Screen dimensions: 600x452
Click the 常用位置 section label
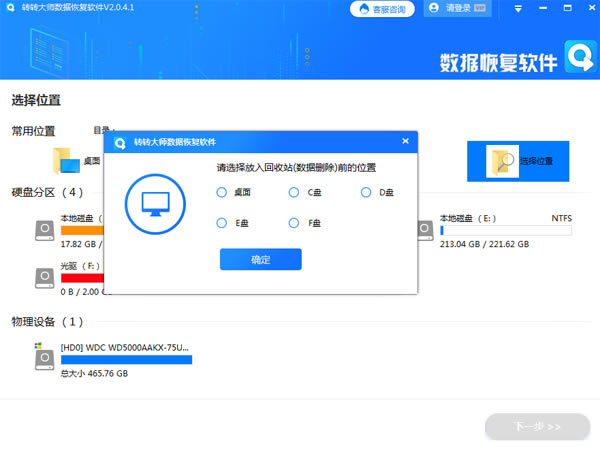pyautogui.click(x=33, y=131)
